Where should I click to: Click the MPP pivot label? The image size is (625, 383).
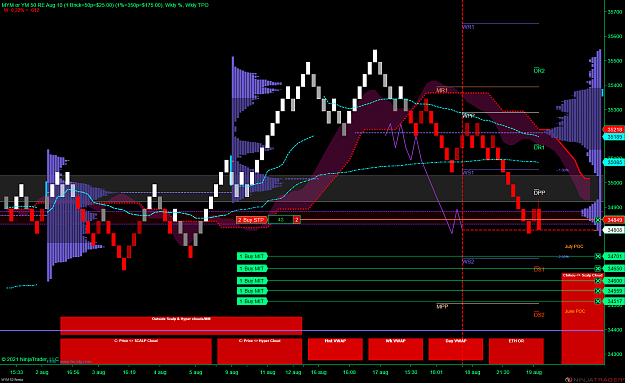(442, 306)
